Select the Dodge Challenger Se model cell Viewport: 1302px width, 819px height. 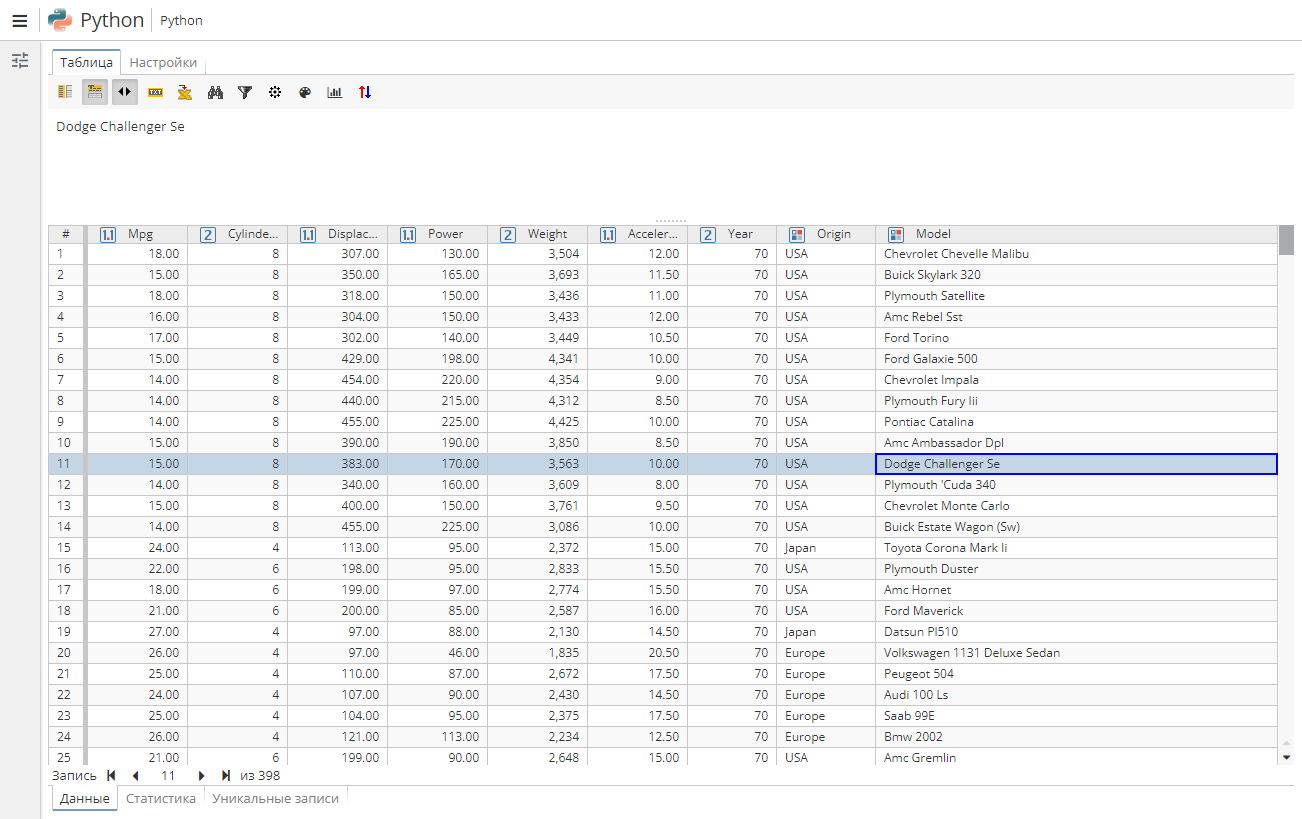(1077, 464)
